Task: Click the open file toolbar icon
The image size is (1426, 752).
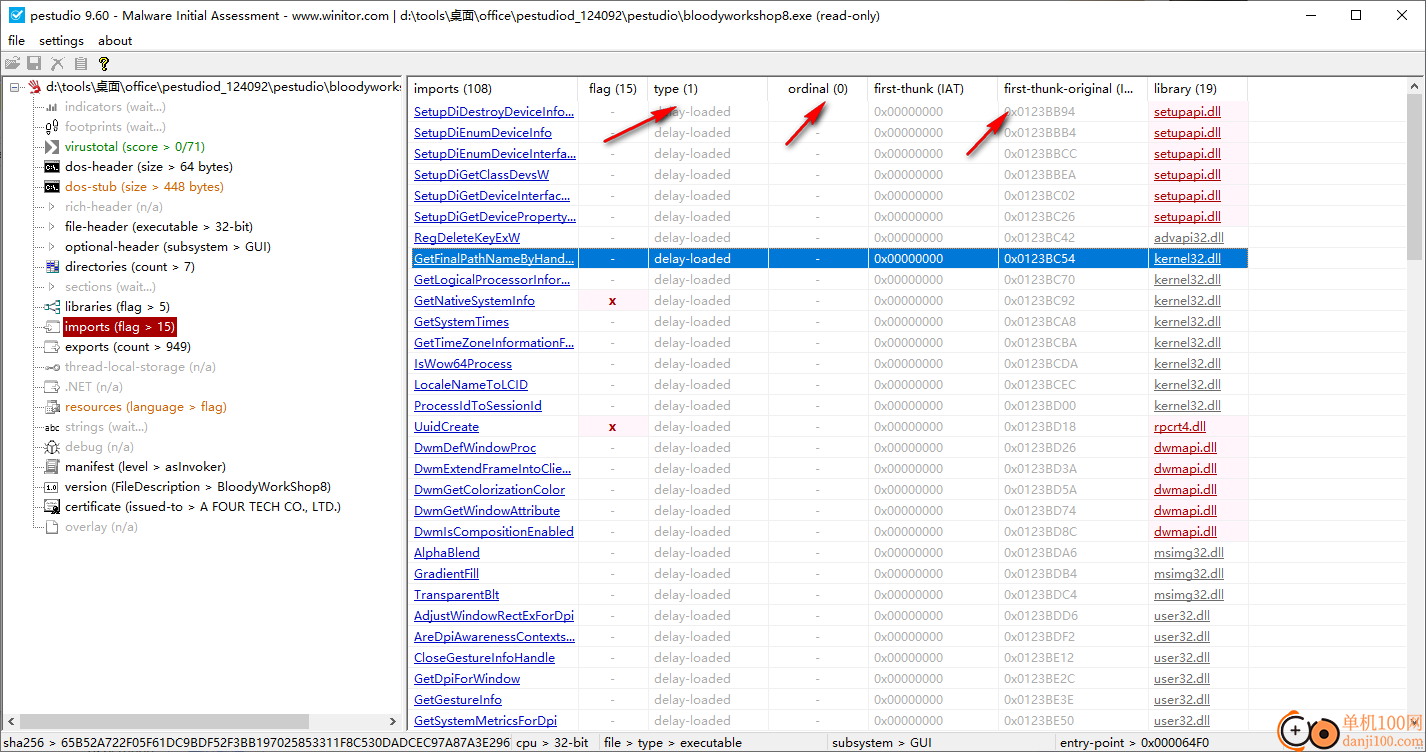Action: point(12,63)
